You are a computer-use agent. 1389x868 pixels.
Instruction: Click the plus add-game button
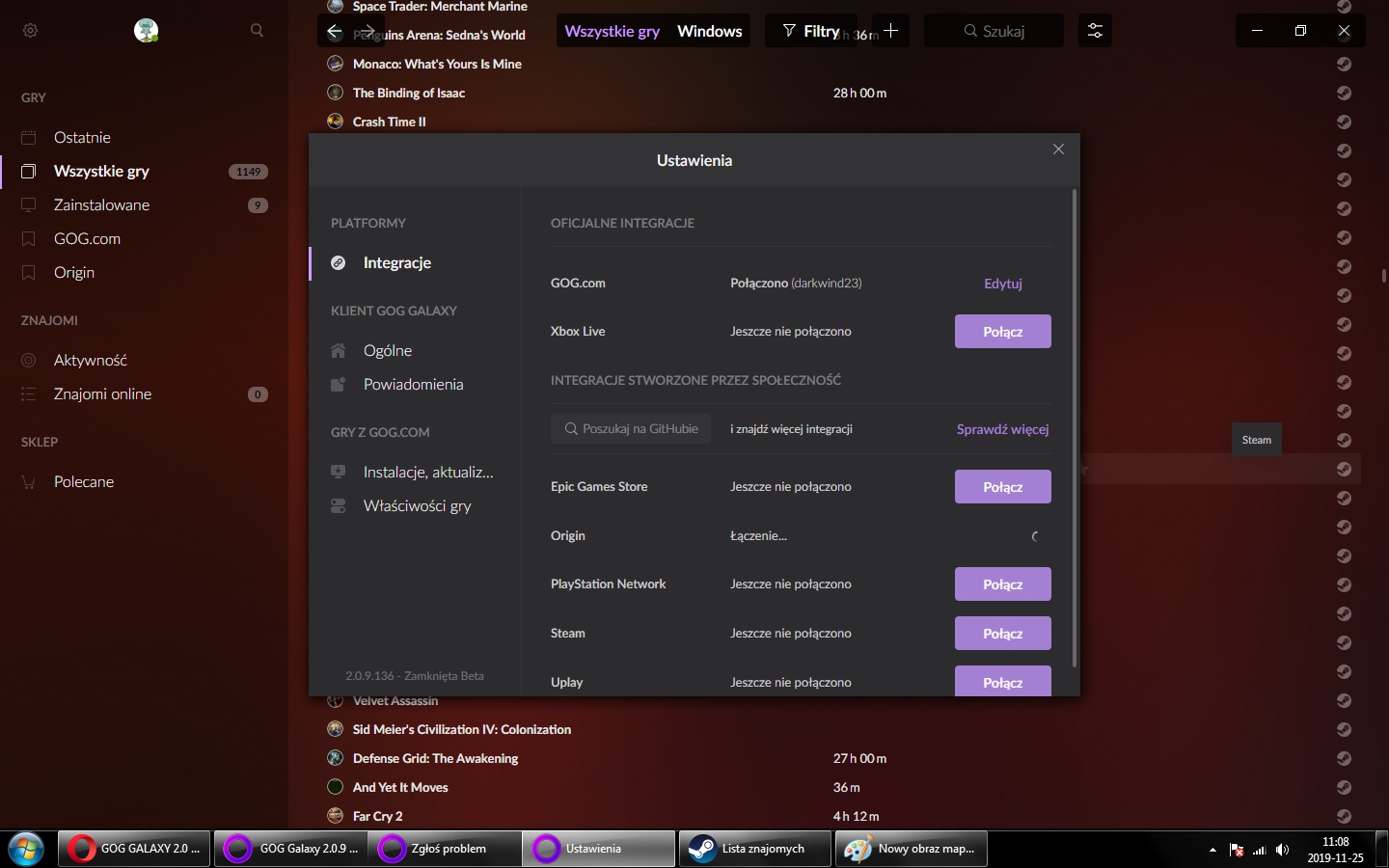click(890, 31)
